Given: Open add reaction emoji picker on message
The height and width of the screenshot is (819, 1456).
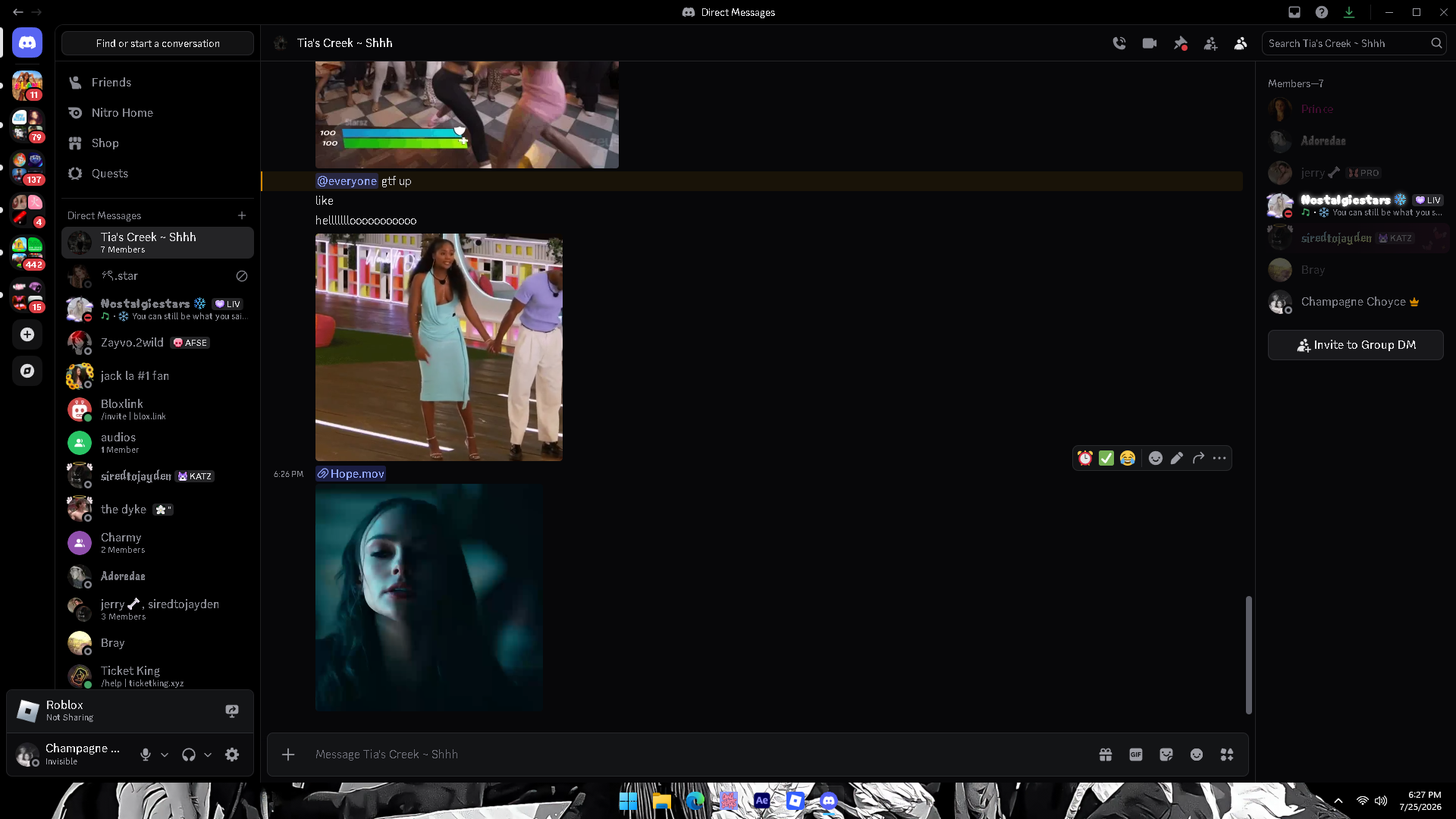Looking at the screenshot, I should (1155, 458).
